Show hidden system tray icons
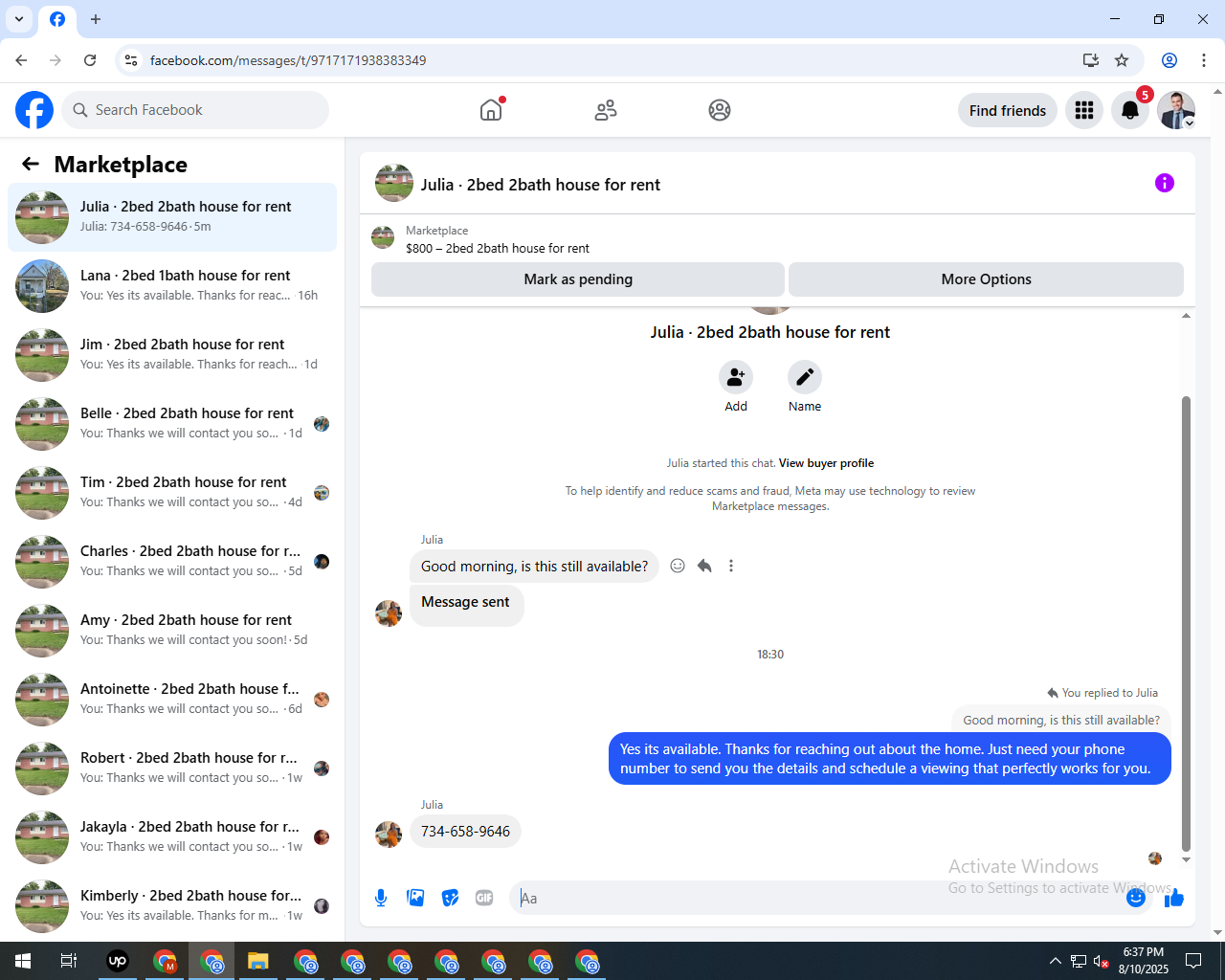The width and height of the screenshot is (1225, 980). [x=1055, y=961]
